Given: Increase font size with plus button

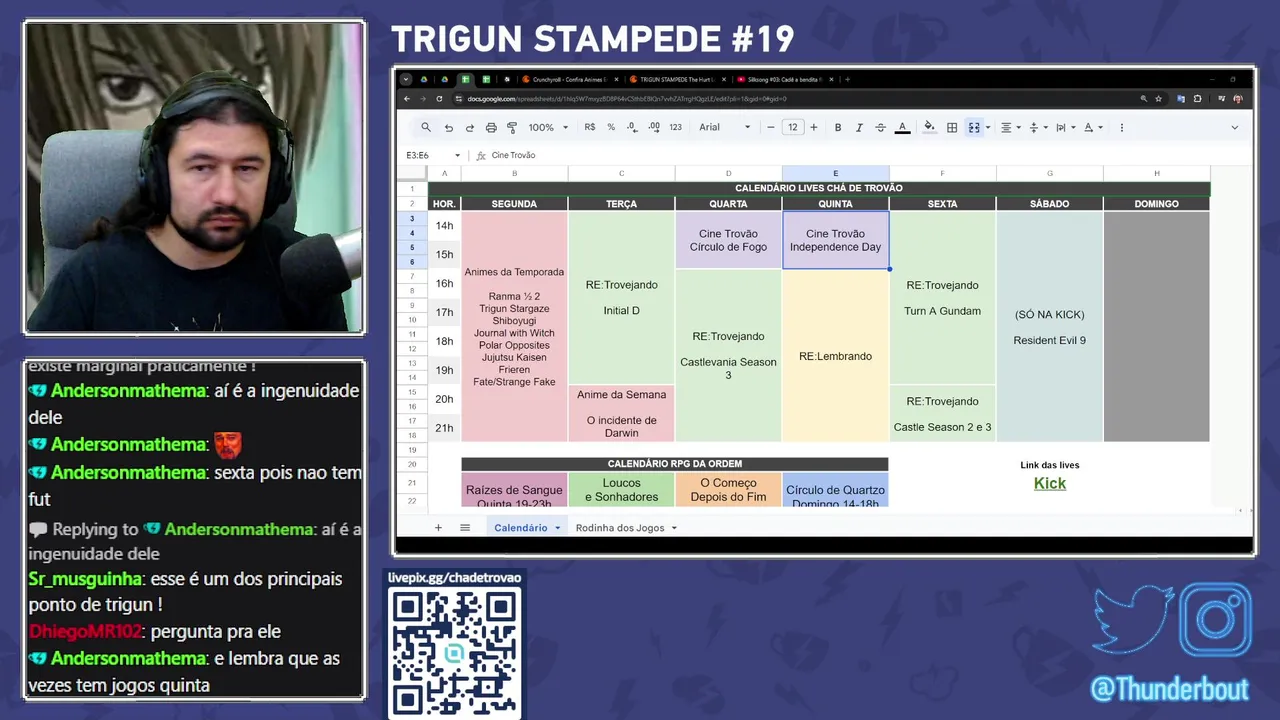Looking at the screenshot, I should point(814,127).
